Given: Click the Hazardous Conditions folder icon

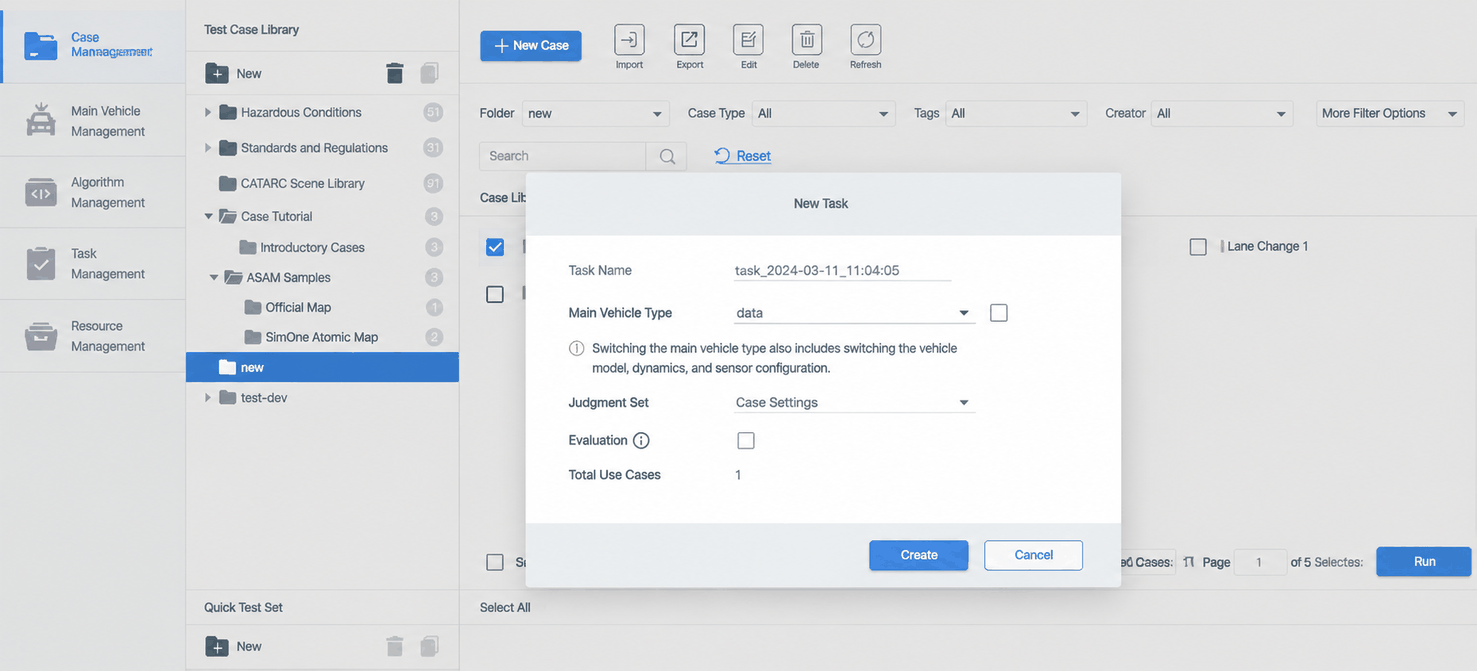Looking at the screenshot, I should click(x=227, y=112).
